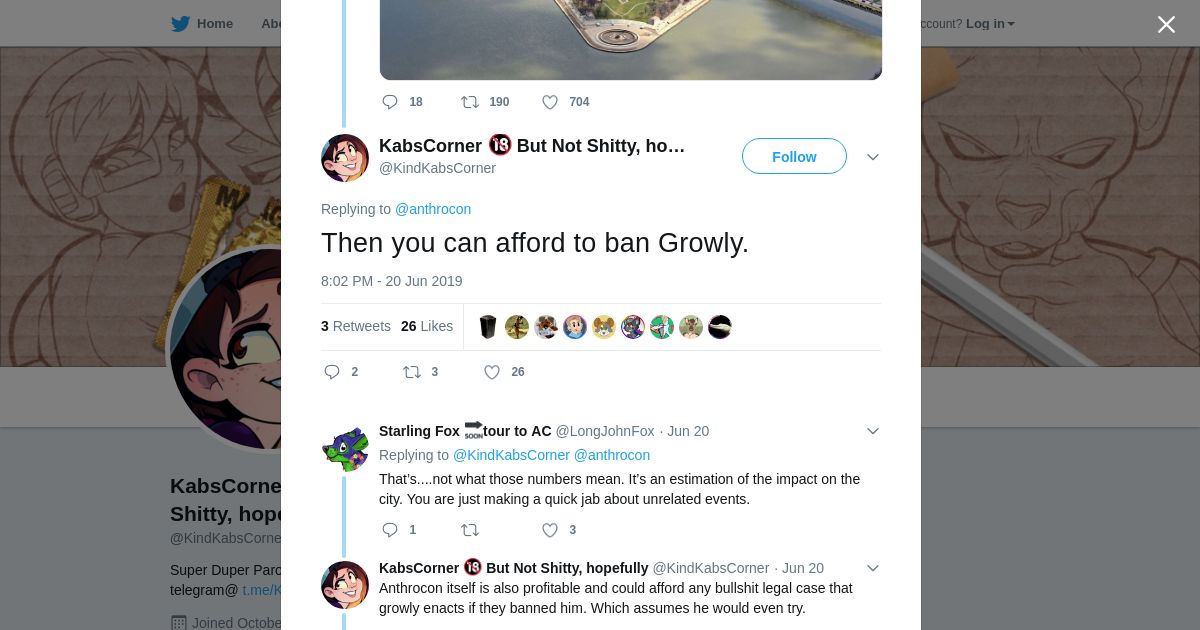Like the main tweet with 26 likes

(491, 372)
